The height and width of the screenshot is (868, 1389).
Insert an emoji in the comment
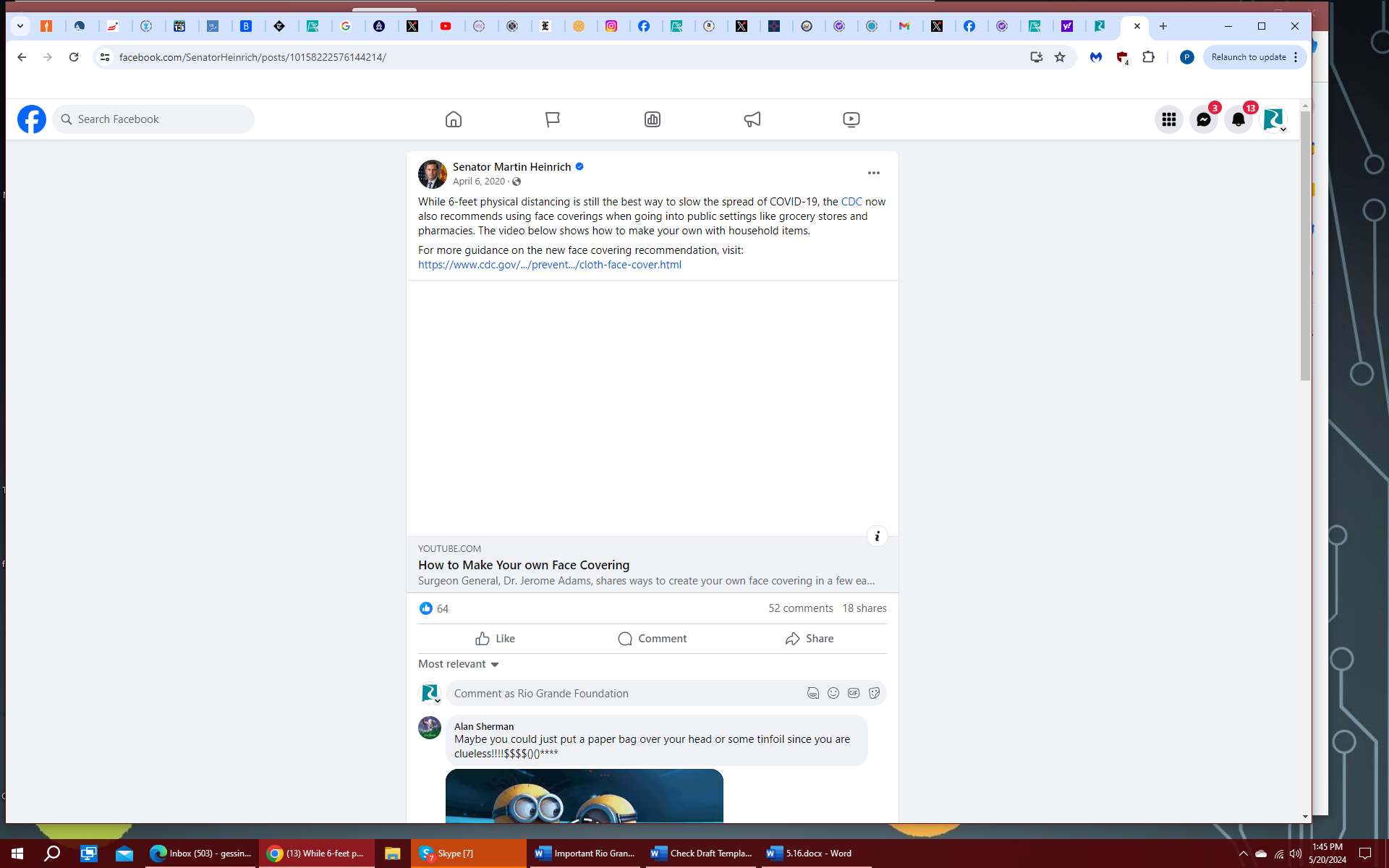point(833,693)
